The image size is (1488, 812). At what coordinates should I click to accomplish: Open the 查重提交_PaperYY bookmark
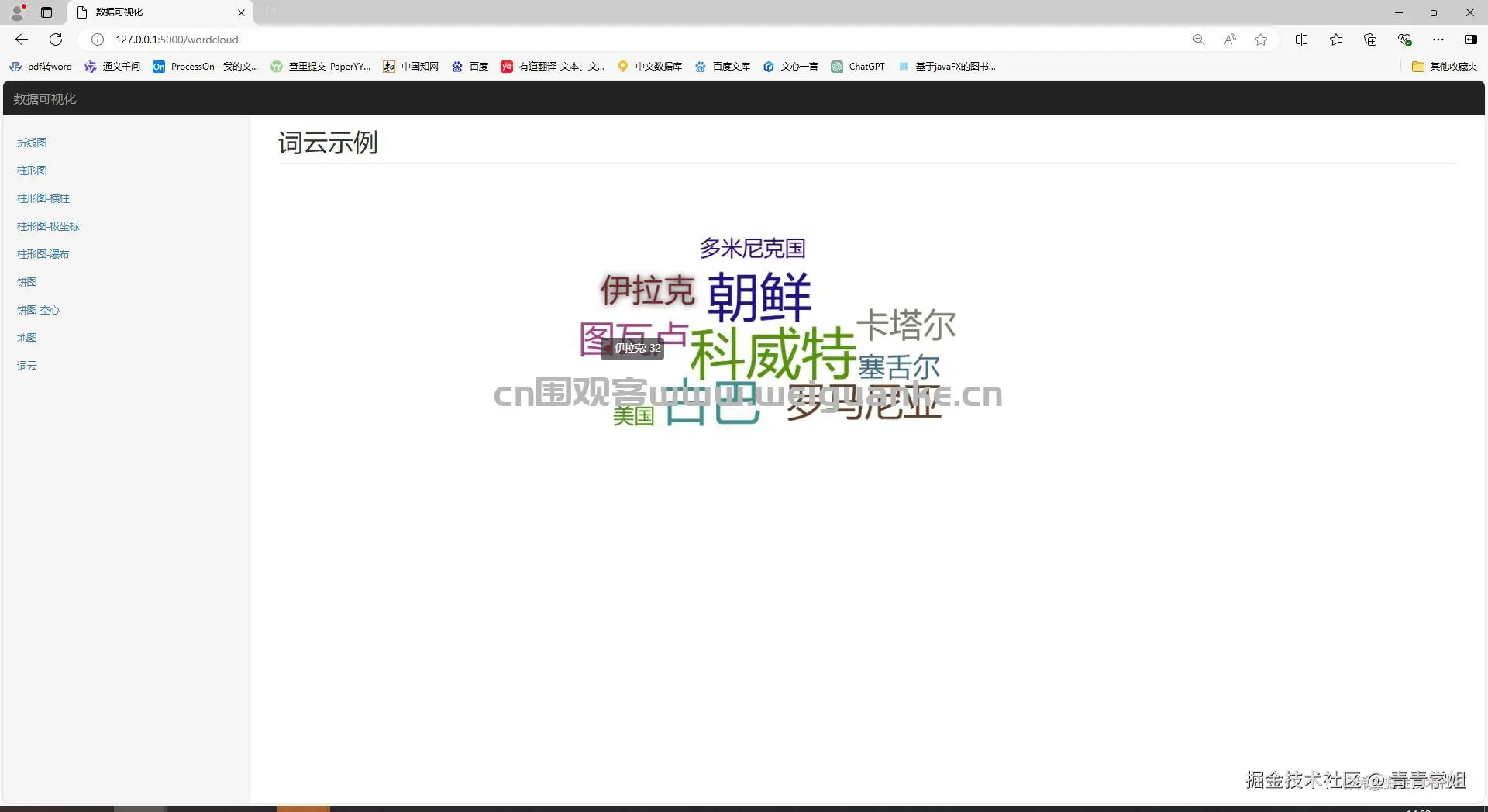point(320,67)
